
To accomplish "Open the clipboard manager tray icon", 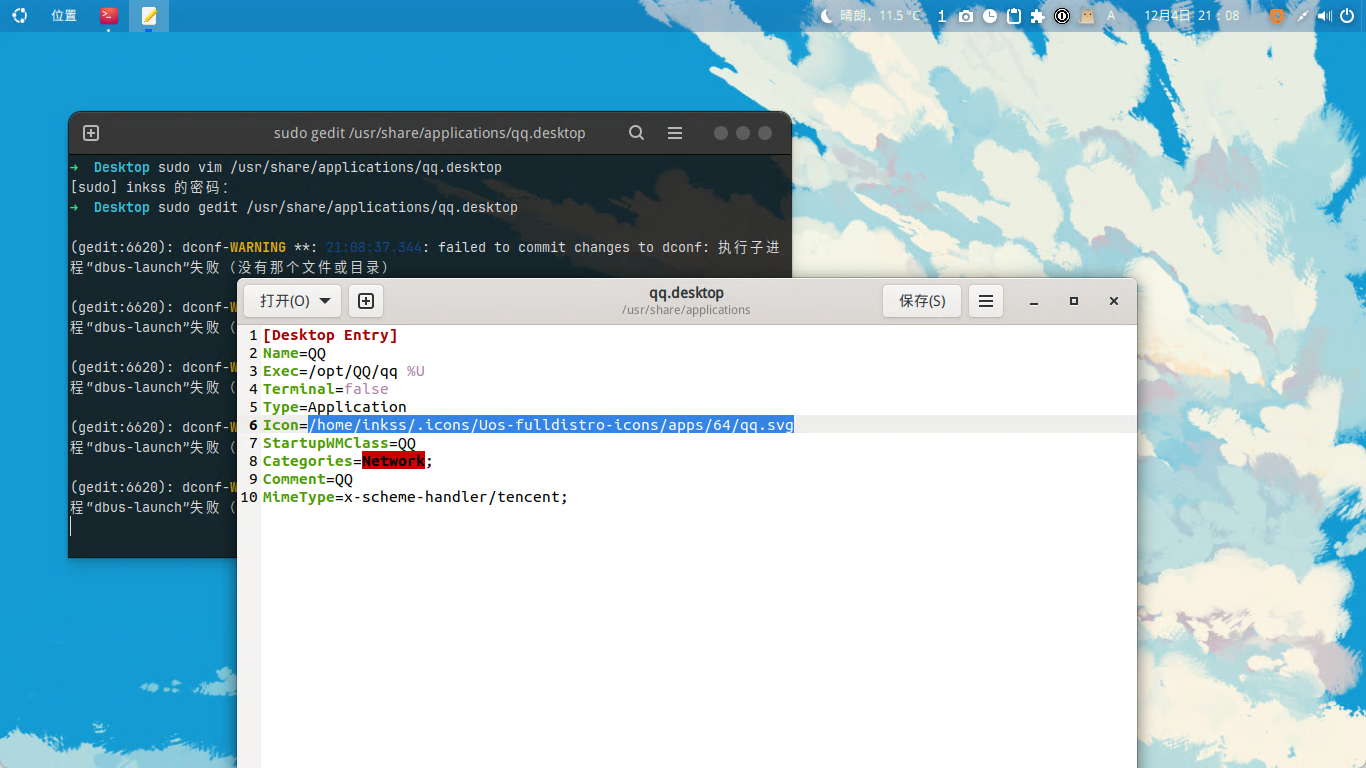I will pyautogui.click(x=1014, y=16).
